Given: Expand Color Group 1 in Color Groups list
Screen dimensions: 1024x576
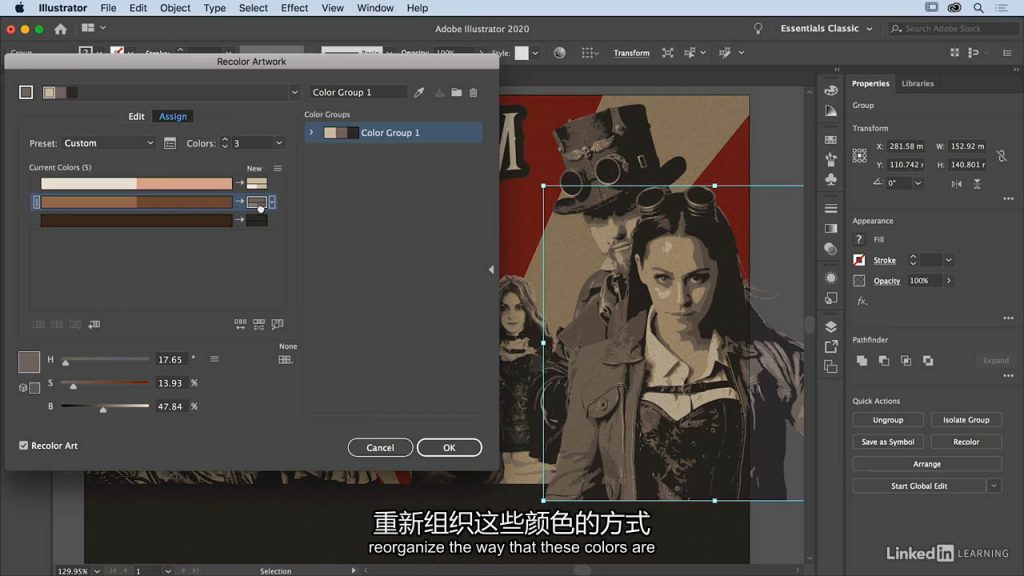Looking at the screenshot, I should tap(312, 133).
